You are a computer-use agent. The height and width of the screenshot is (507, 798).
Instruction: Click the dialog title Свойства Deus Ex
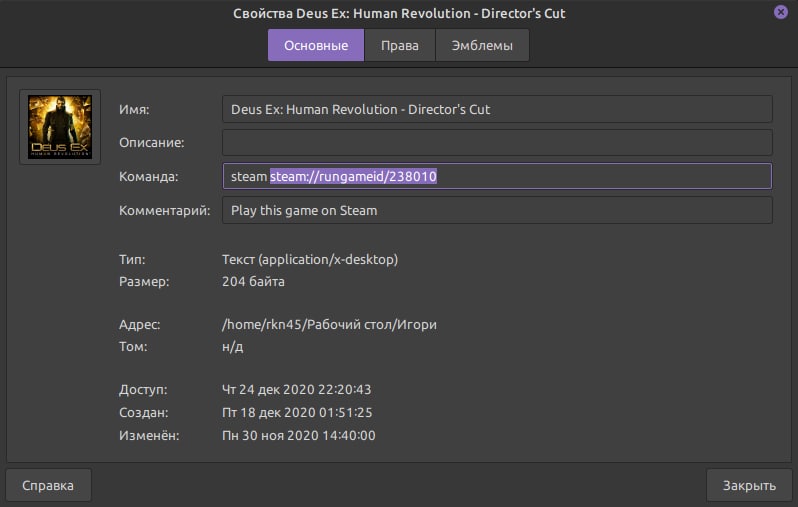399,13
